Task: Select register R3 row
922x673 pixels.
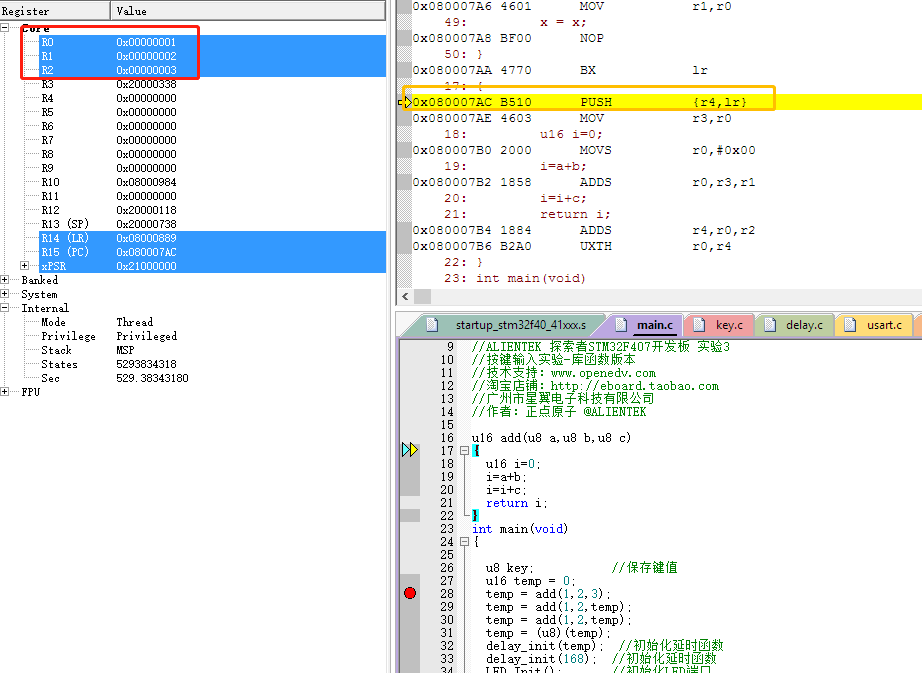Action: point(212,84)
